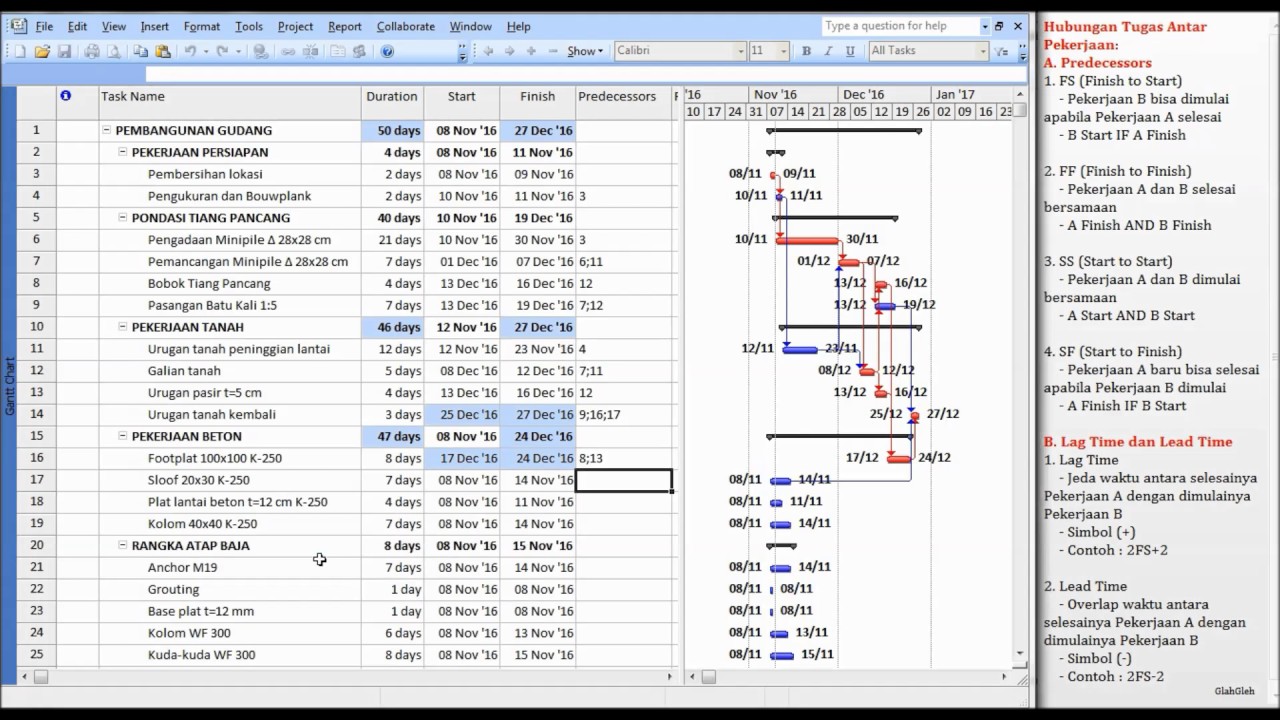Viewport: 1280px width, 720px height.
Task: Open the Show outline level dropdown
Action: pyautogui.click(x=585, y=51)
